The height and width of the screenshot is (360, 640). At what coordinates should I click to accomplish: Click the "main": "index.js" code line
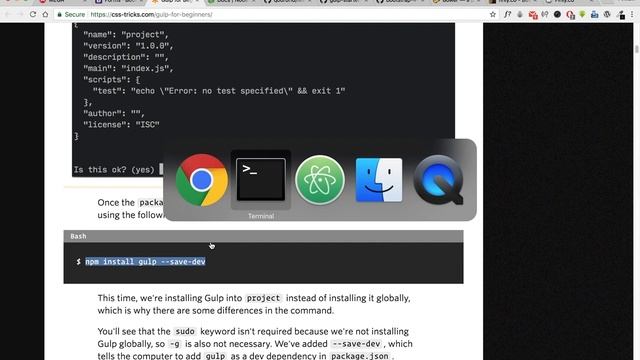click(128, 68)
